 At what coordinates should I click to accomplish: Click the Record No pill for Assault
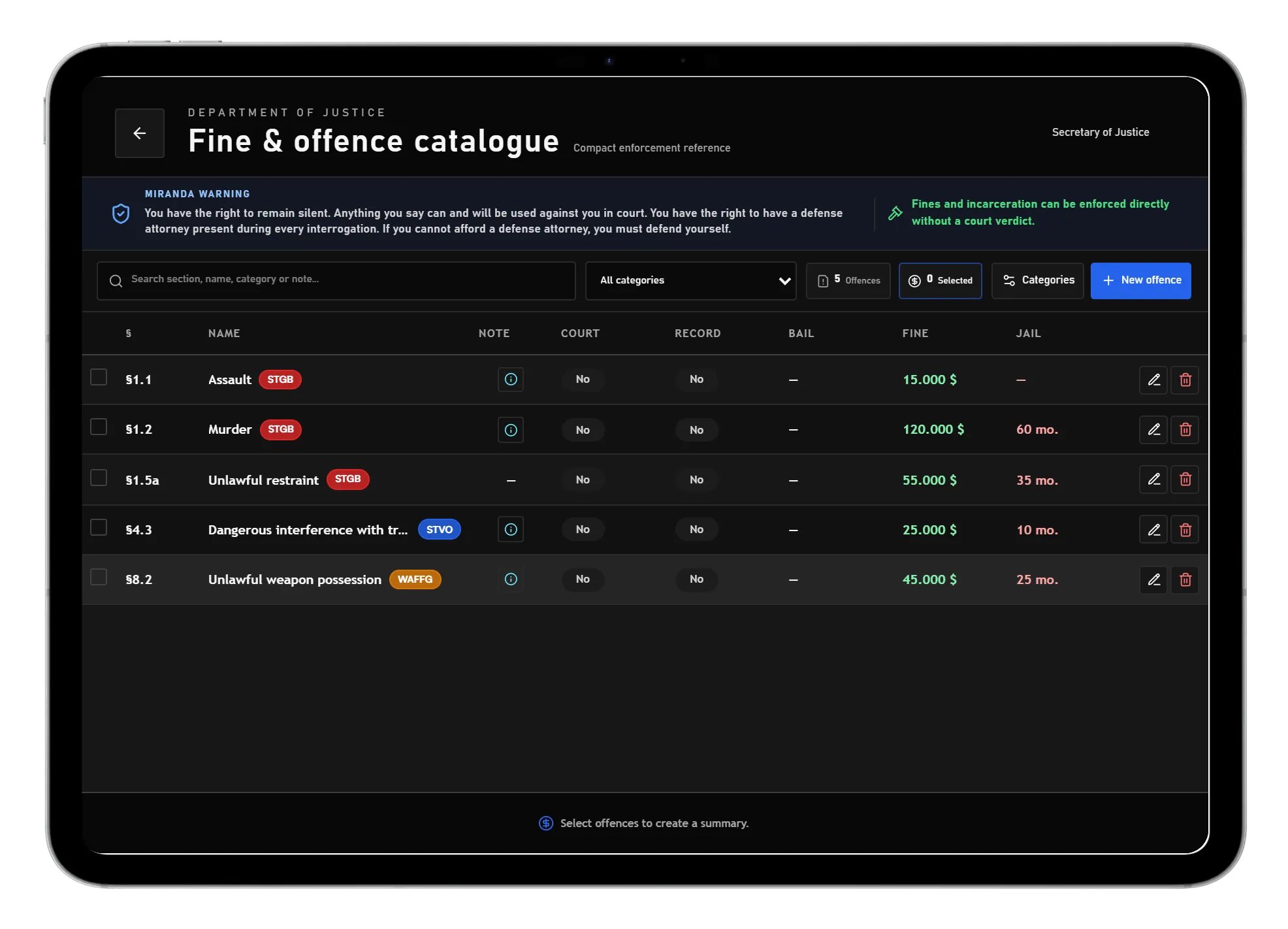(x=696, y=380)
